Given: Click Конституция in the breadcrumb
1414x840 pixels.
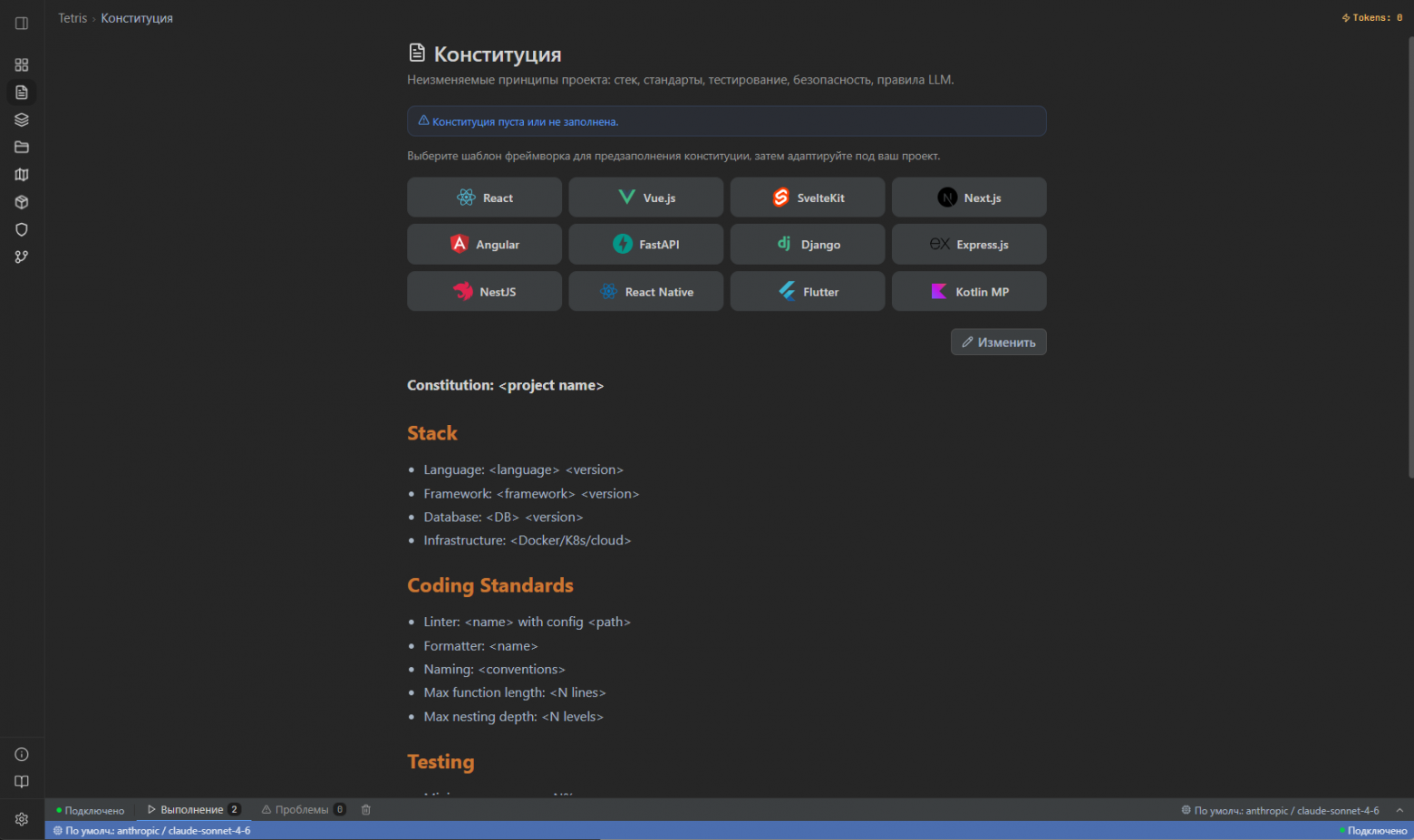Looking at the screenshot, I should [137, 18].
